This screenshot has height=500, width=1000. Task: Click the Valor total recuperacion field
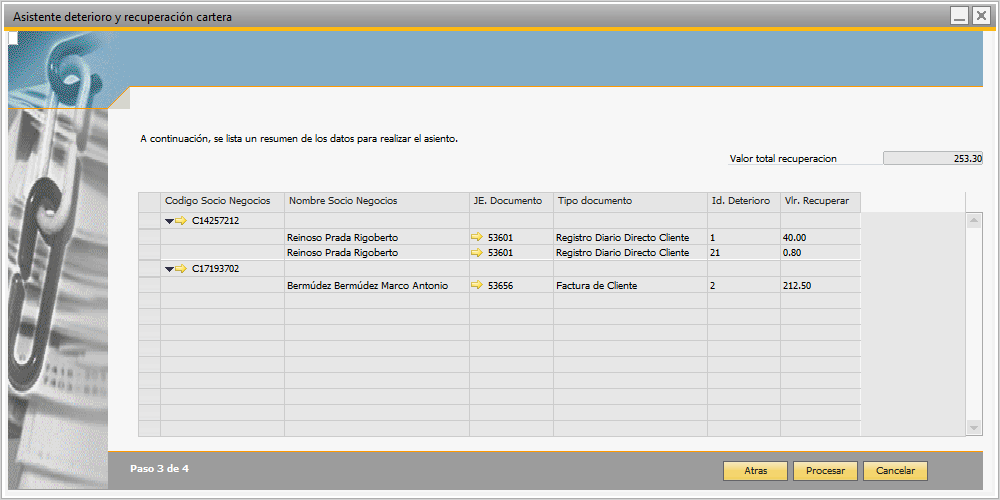[933, 158]
